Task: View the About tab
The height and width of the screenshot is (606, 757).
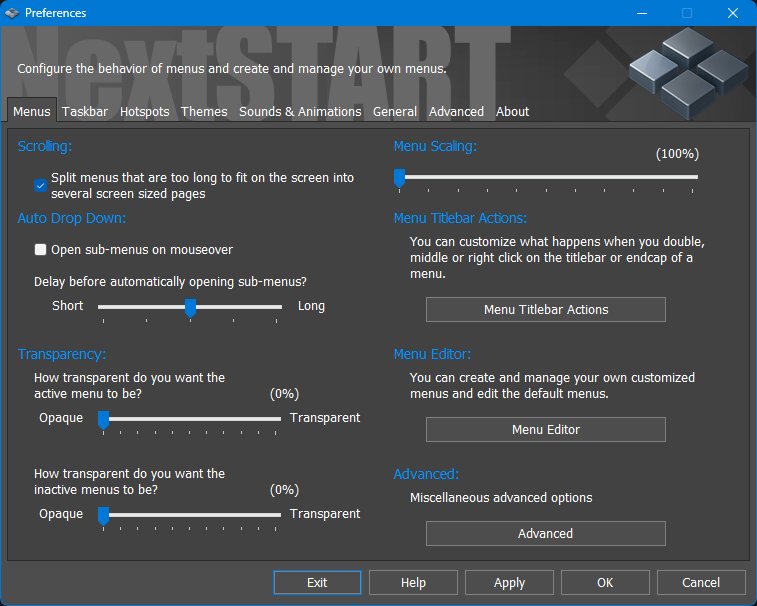Action: pyautogui.click(x=512, y=112)
